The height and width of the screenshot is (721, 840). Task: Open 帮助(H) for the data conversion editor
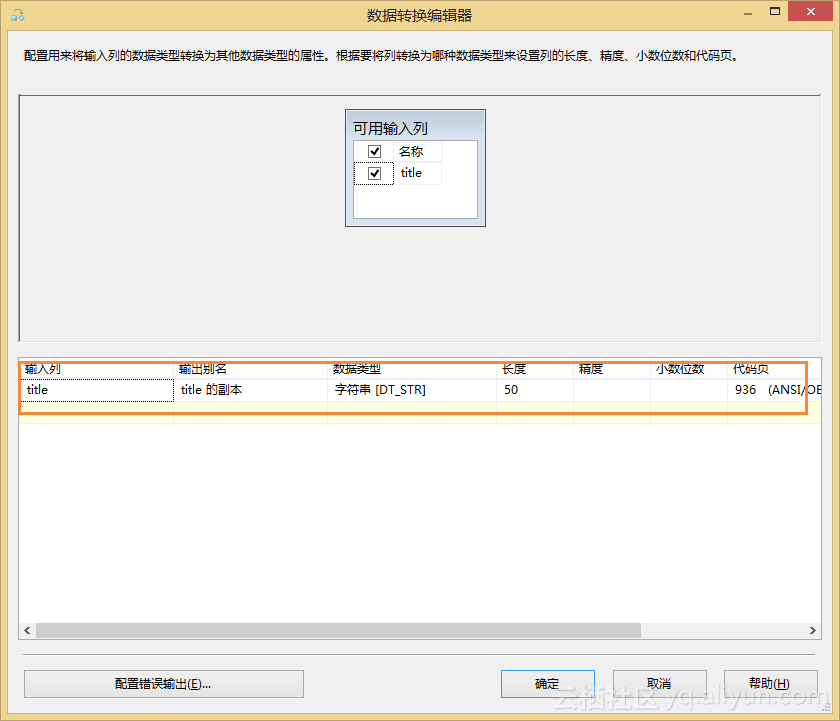coord(771,683)
